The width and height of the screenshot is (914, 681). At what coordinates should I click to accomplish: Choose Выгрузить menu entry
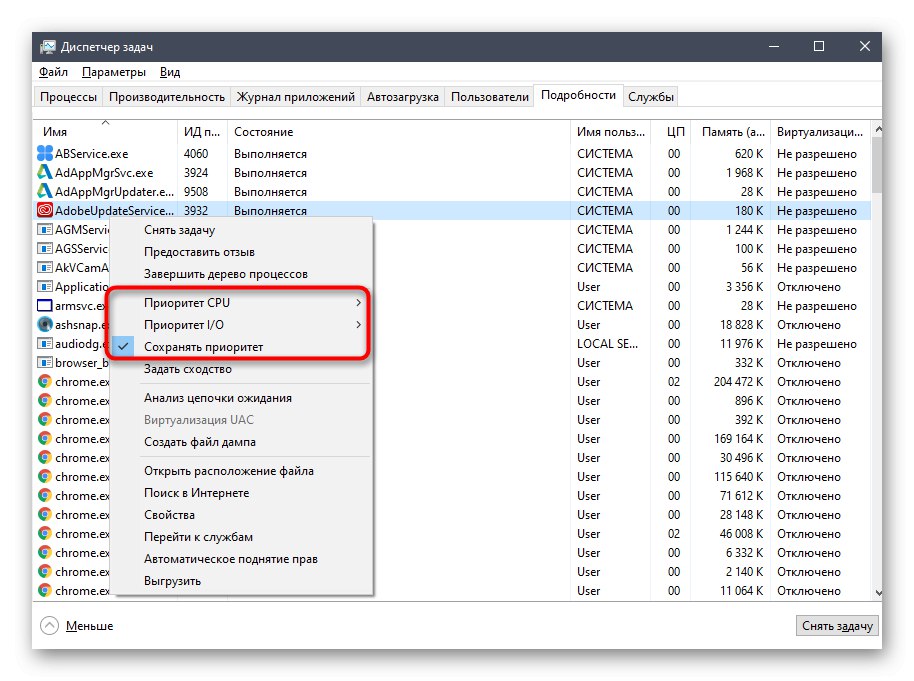pyautogui.click(x=241, y=581)
